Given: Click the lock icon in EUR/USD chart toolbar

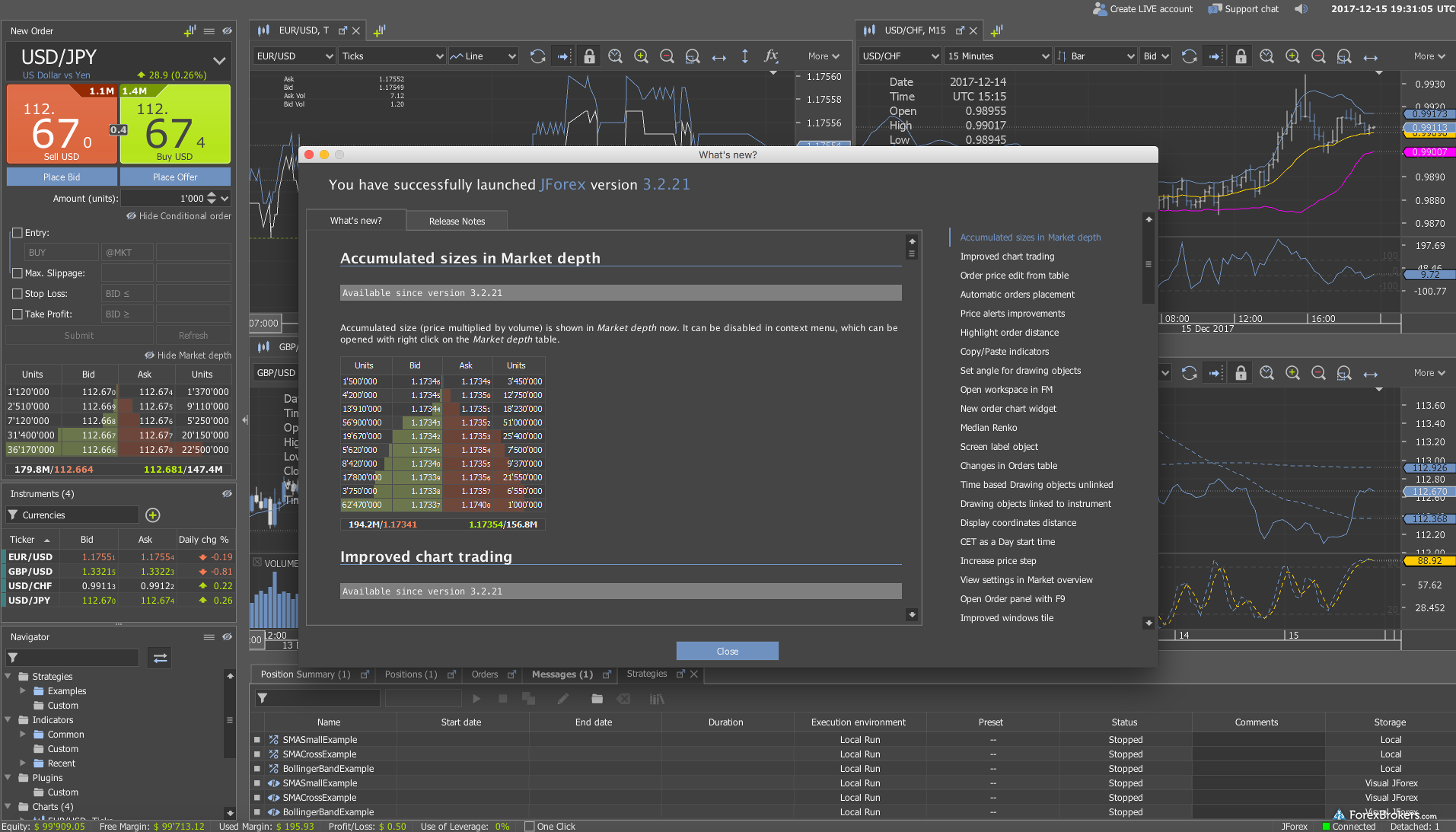Looking at the screenshot, I should pos(589,56).
